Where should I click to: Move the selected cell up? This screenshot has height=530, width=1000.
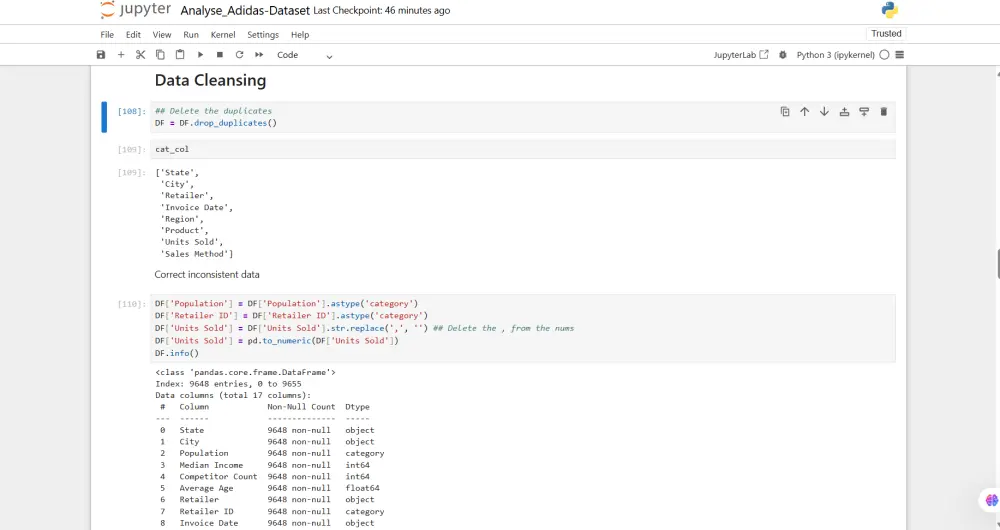(x=805, y=112)
